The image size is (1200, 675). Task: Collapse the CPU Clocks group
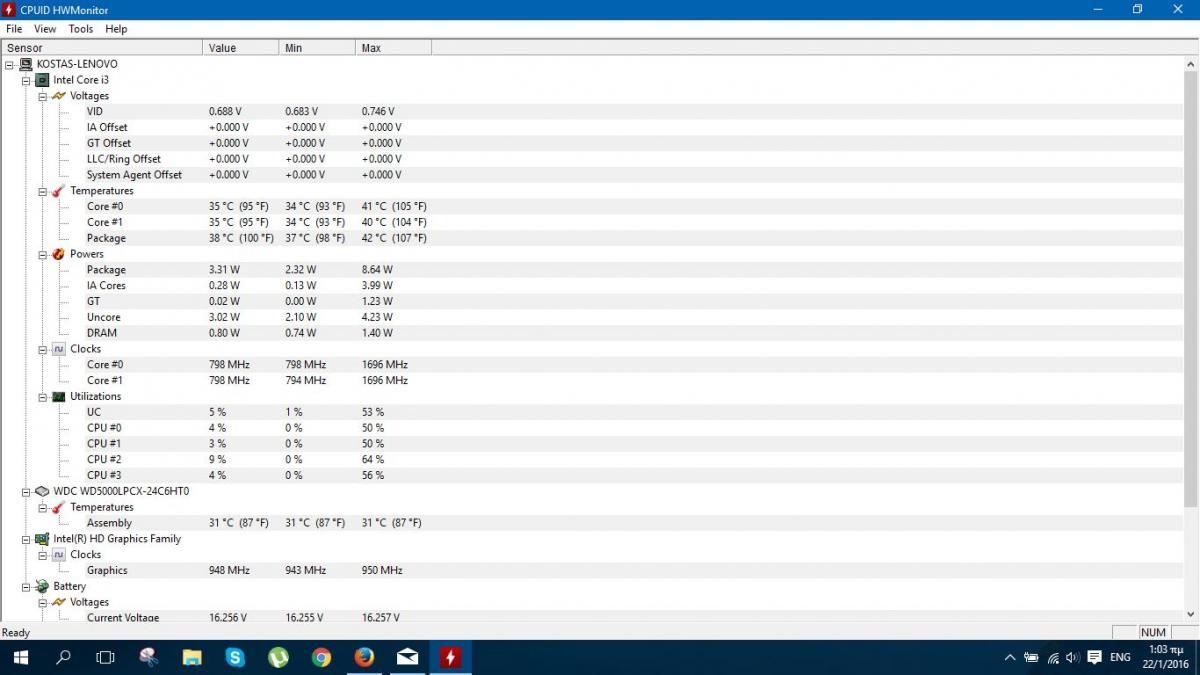[43, 349]
